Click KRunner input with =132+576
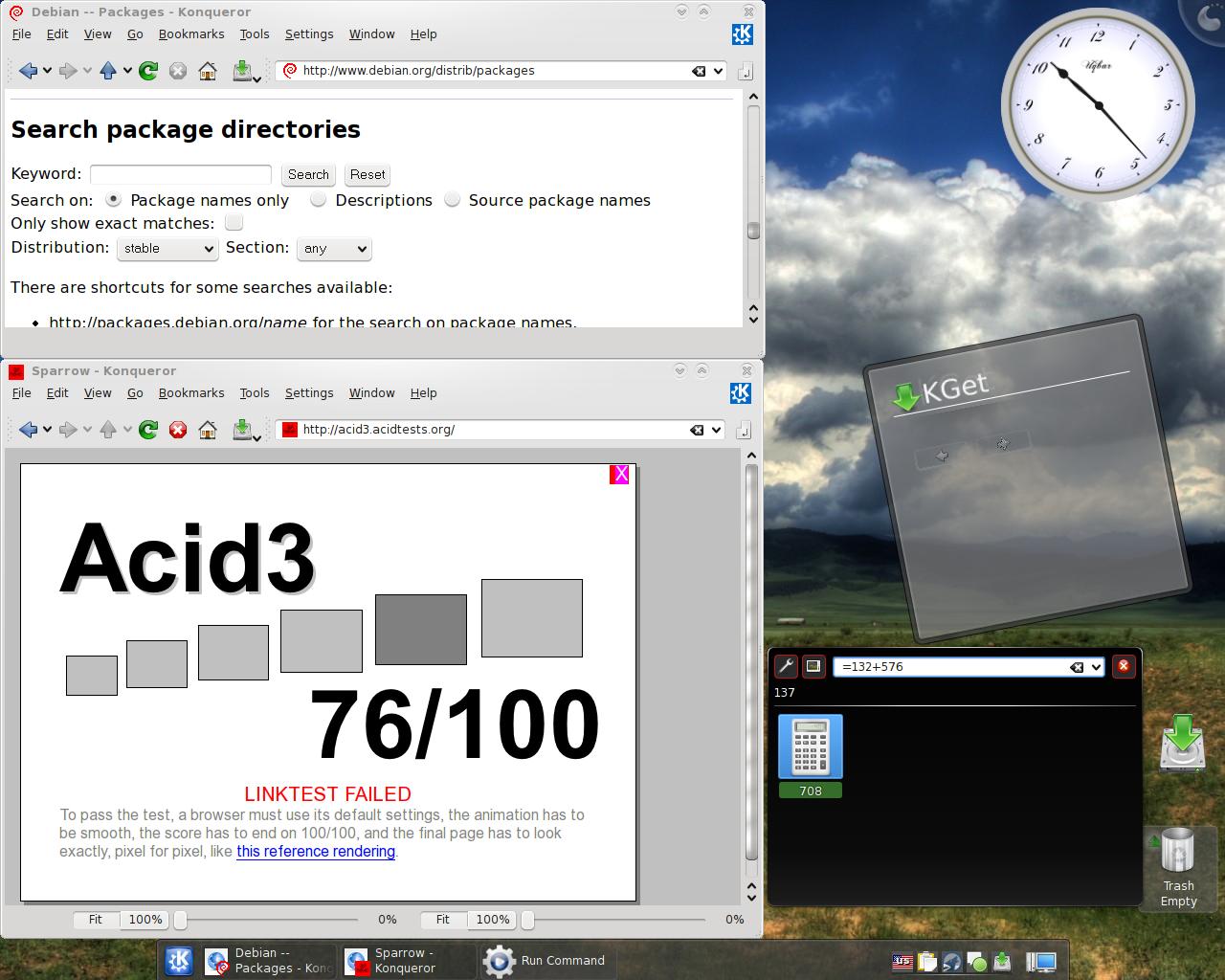Screen dimensions: 1225x980 (x=969, y=667)
